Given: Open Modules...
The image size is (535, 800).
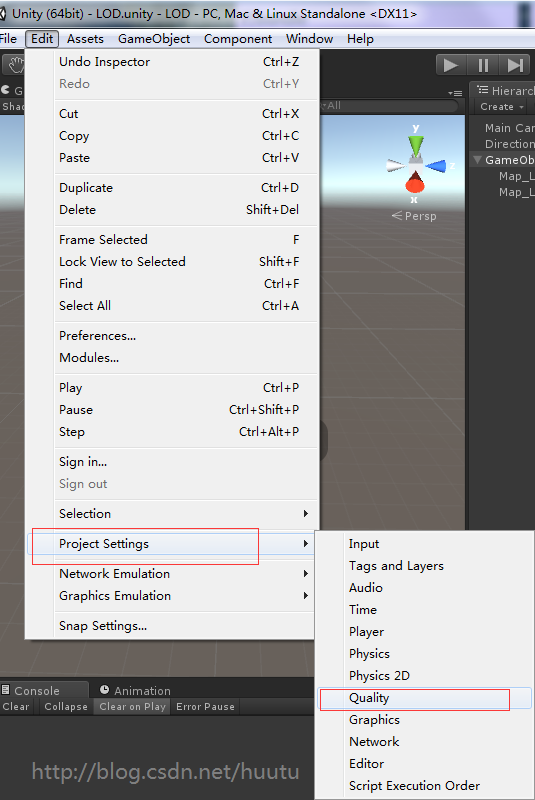Looking at the screenshot, I should click(171, 358).
